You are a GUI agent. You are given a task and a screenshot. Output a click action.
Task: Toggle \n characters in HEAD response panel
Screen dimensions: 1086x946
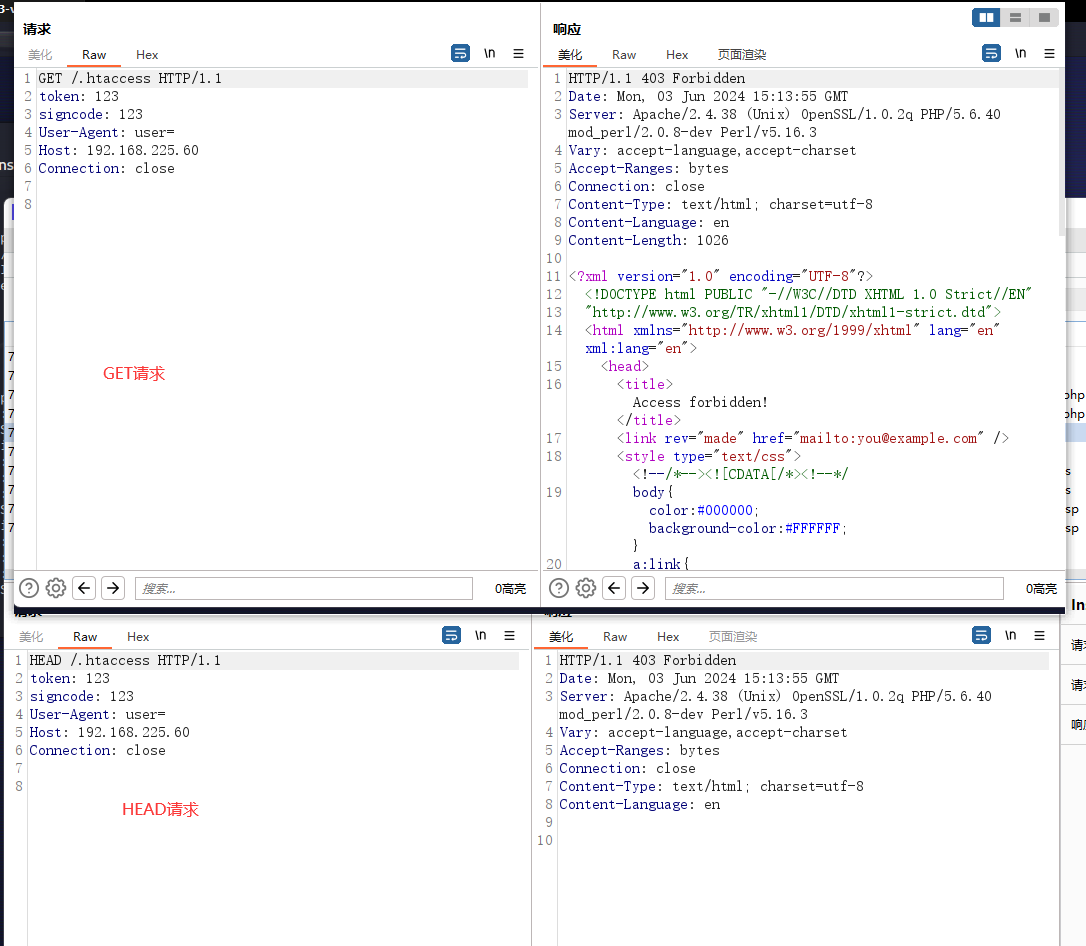(x=1011, y=635)
